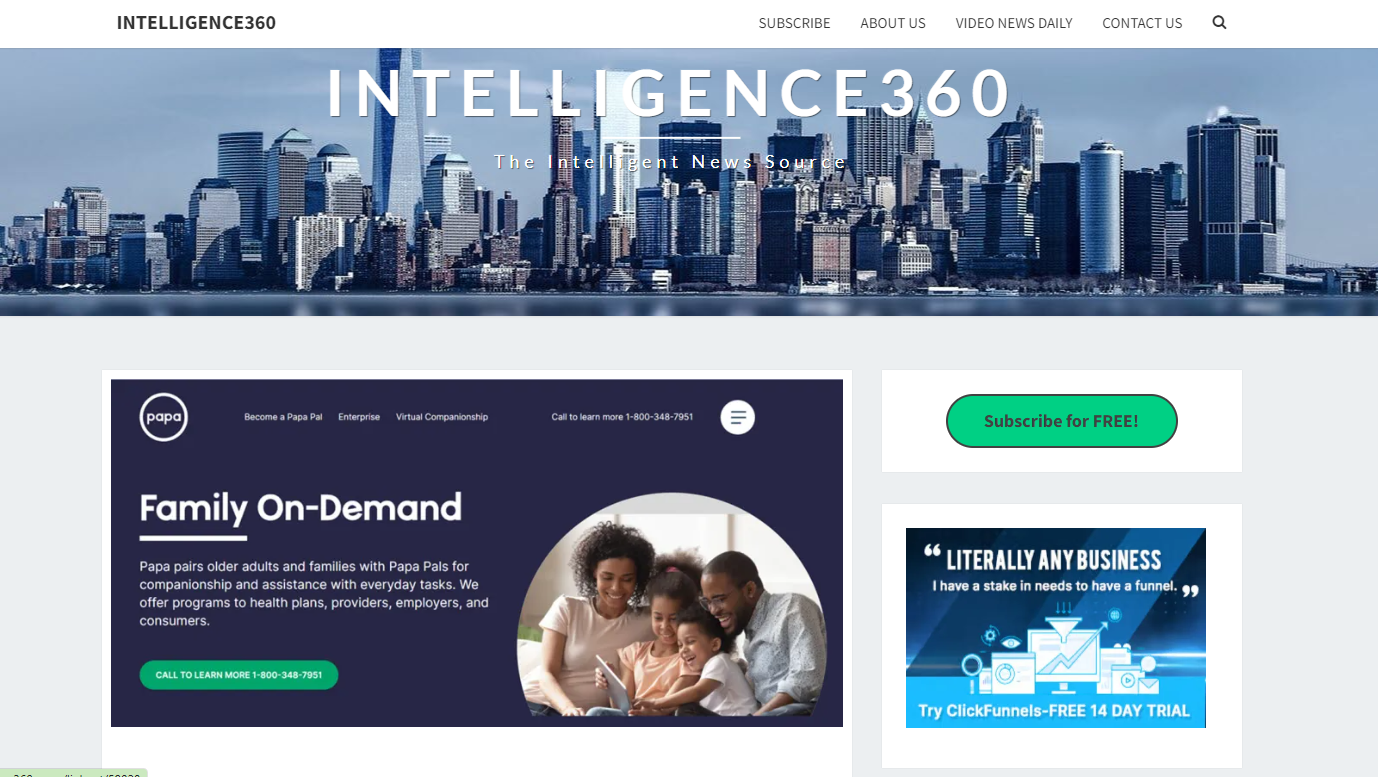The image size is (1378, 777).
Task: Go to INTELLIGENCE360 site title in header
Action: pos(196,22)
